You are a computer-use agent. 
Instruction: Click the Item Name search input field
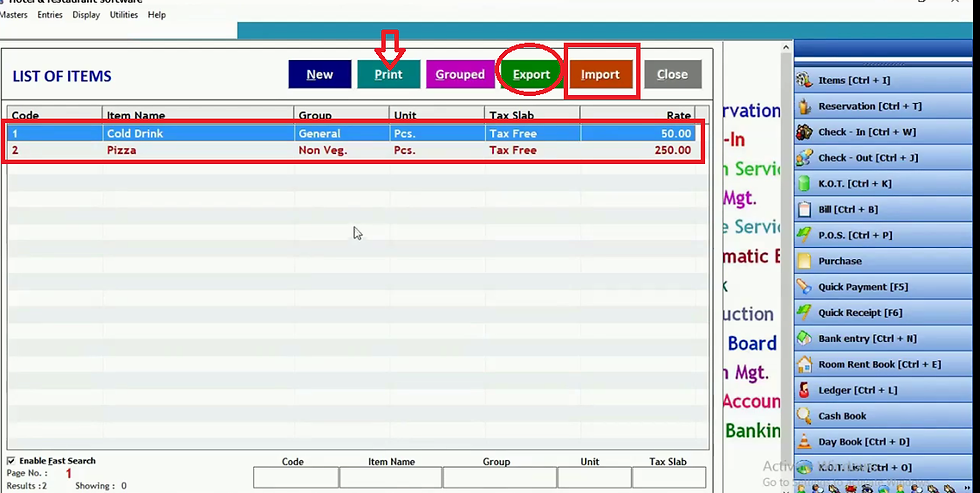click(391, 477)
